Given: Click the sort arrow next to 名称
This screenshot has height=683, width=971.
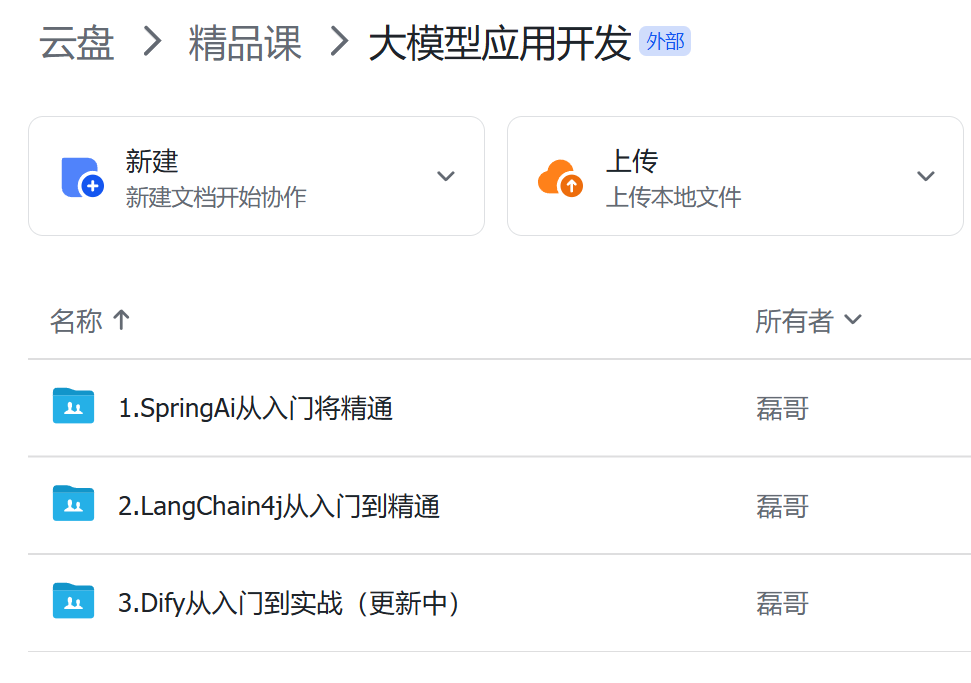Looking at the screenshot, I should [x=121, y=320].
